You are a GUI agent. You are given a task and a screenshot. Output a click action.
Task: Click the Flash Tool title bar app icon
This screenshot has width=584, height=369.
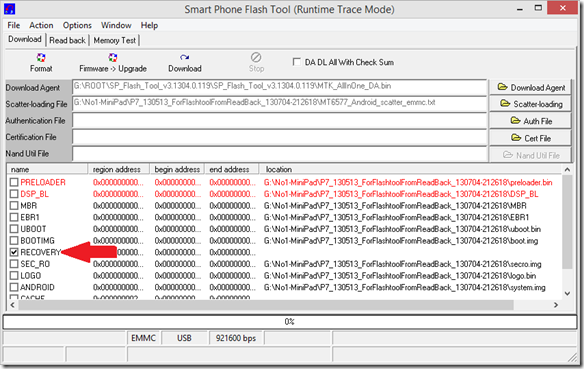9,9
